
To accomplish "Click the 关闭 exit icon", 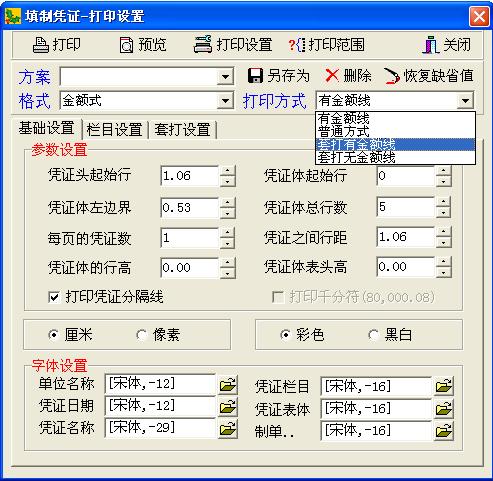I will 431,45.
